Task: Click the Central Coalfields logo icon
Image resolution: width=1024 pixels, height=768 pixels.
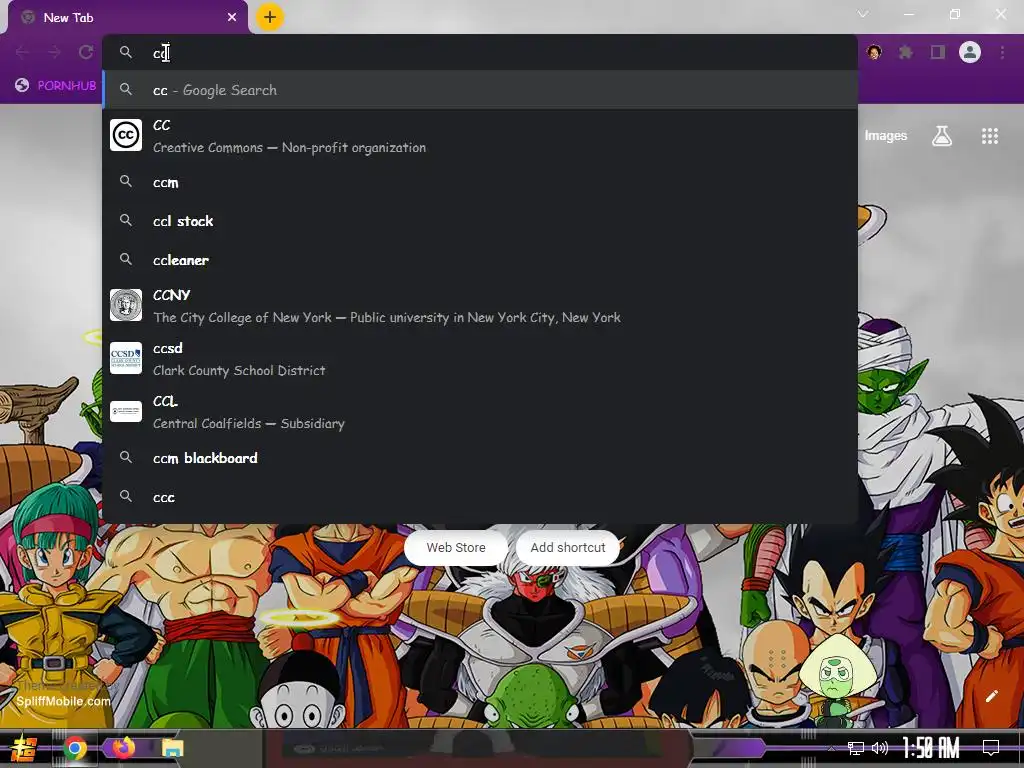Action: (x=126, y=411)
